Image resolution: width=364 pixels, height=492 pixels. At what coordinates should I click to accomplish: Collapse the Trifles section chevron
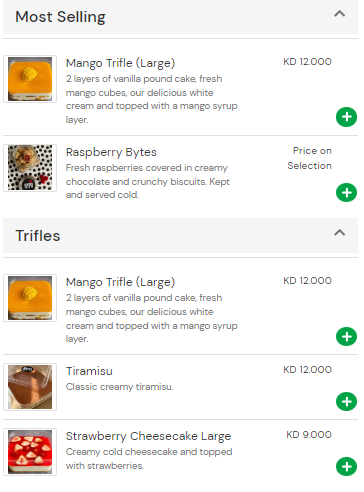coord(339,232)
